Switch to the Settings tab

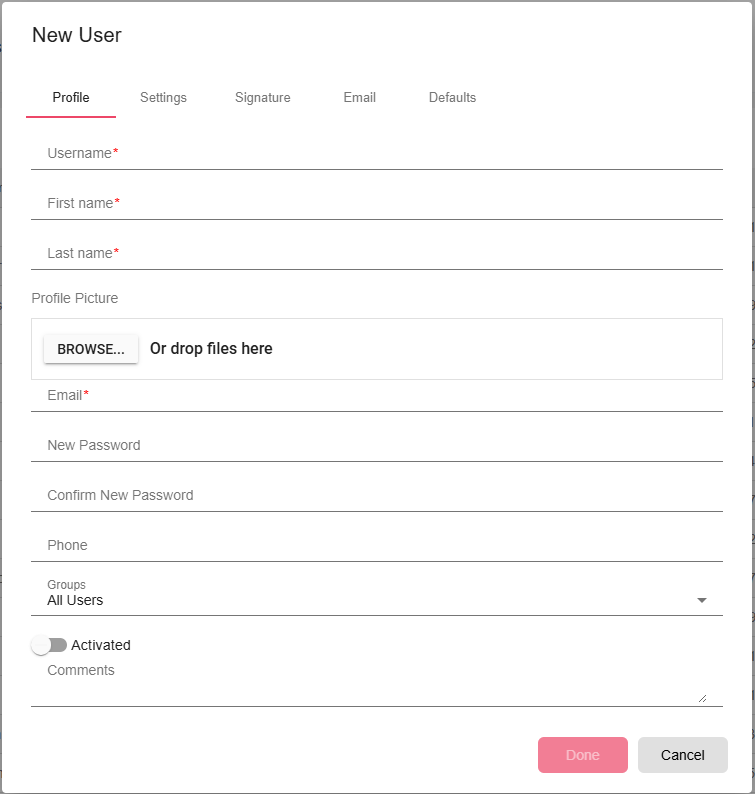click(163, 97)
